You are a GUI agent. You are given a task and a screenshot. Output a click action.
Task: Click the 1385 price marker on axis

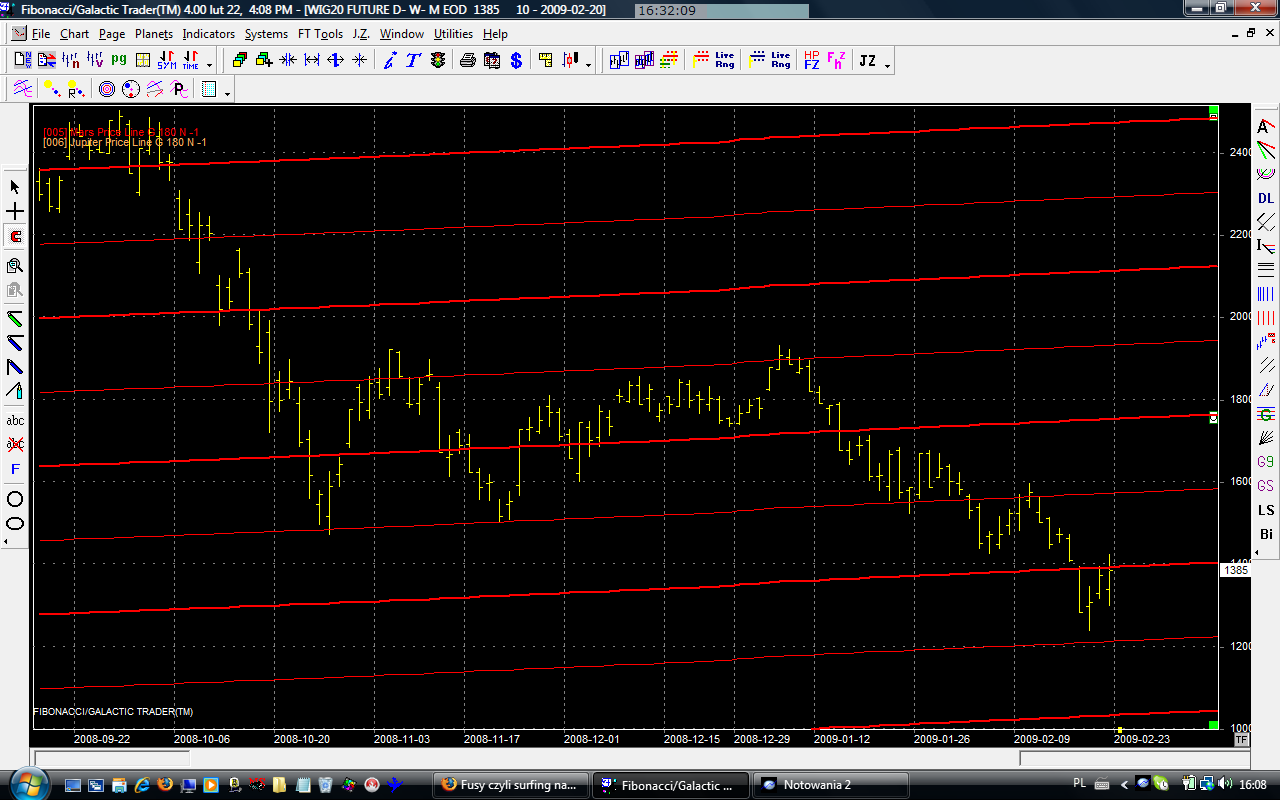point(1236,570)
